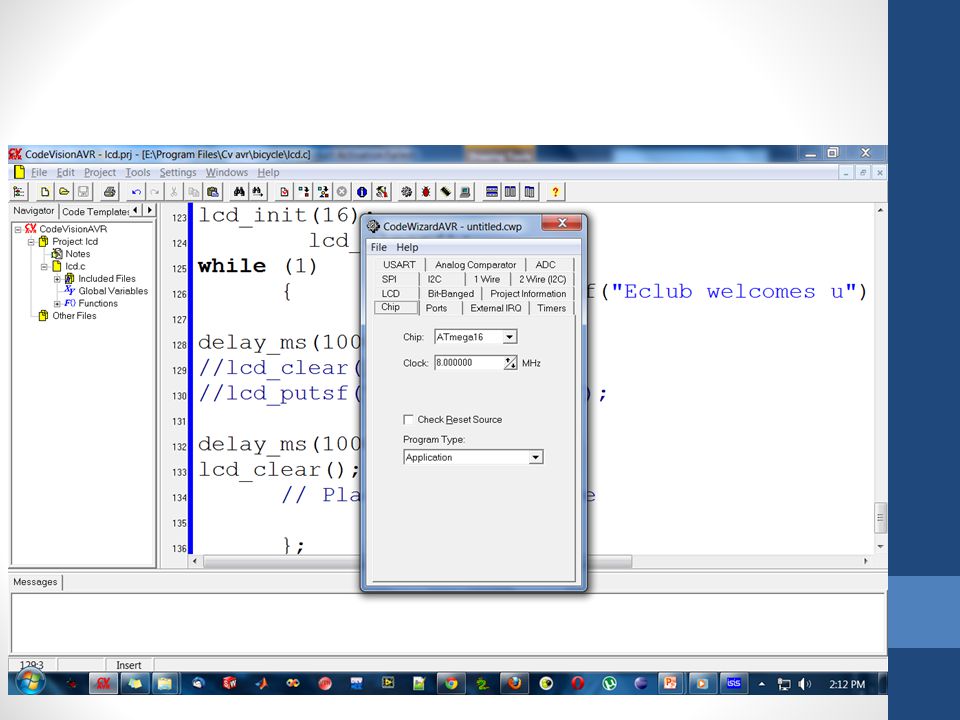Open Find with the binoculars icon
The image size is (960, 720).
pyautogui.click(x=239, y=192)
